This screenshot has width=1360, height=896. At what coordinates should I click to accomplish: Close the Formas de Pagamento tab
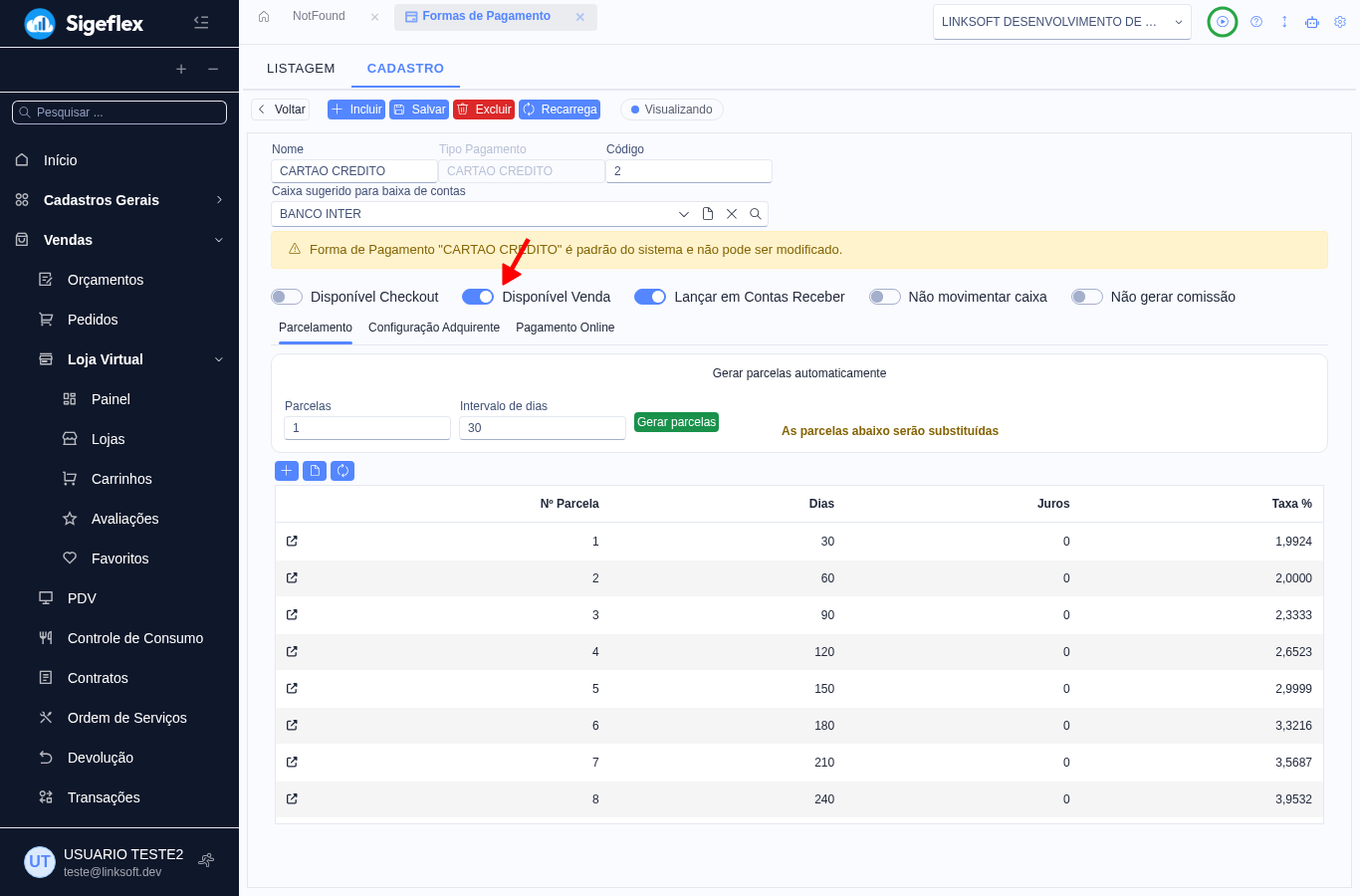pos(579,17)
